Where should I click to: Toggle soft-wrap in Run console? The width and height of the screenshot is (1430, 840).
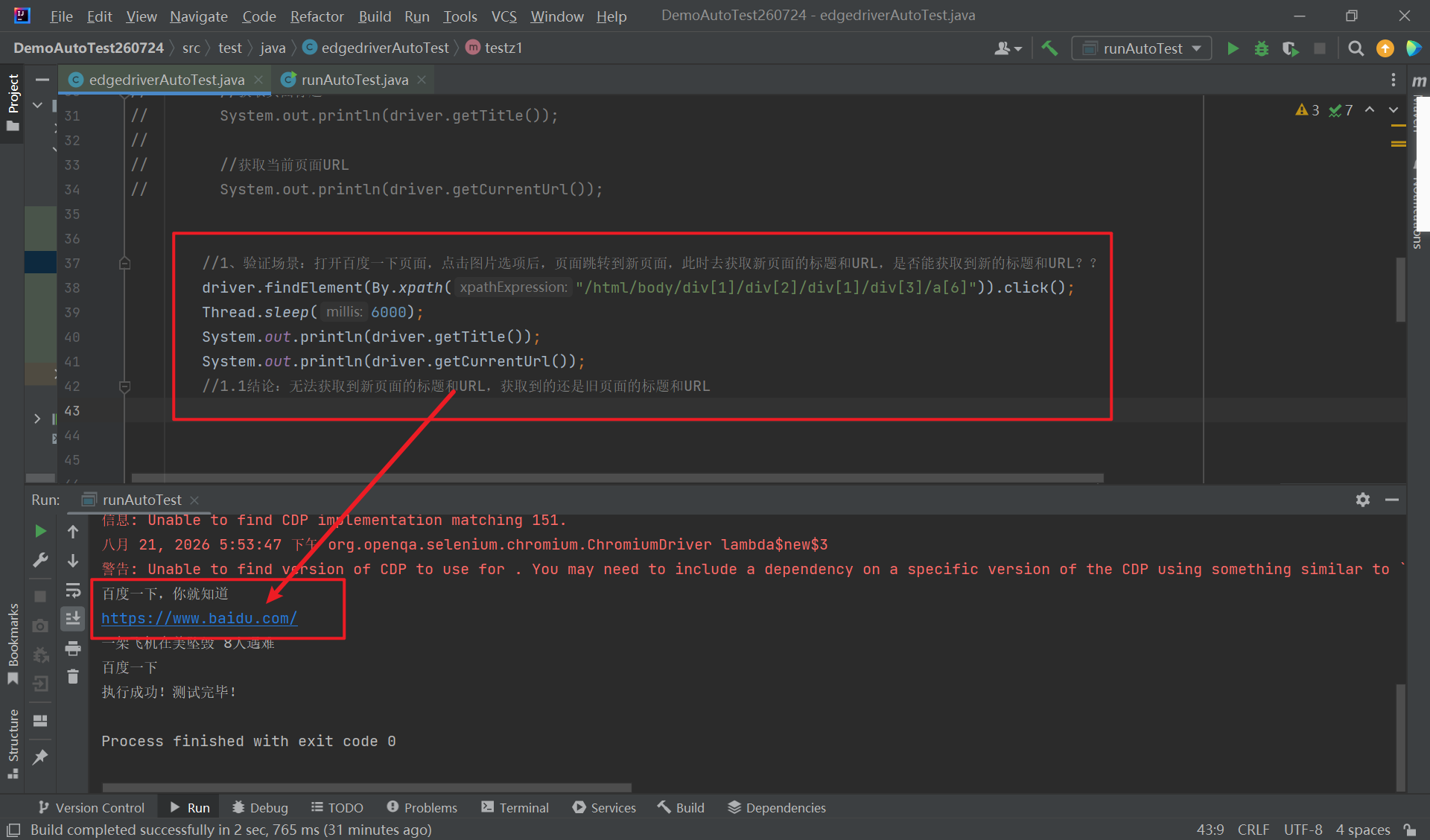(73, 591)
